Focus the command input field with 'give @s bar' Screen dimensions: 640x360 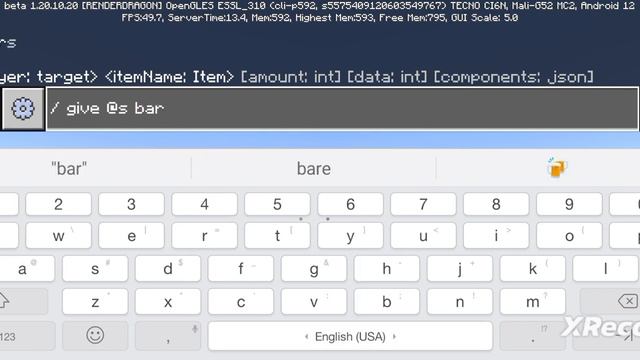[x=342, y=109]
